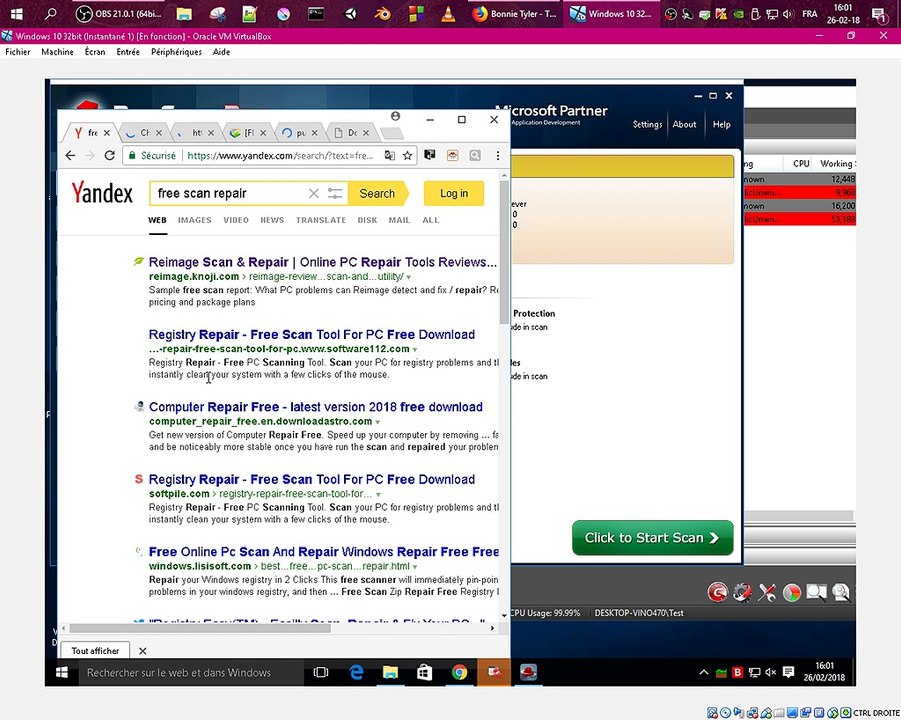Open Unity from the host taskbar
The height and width of the screenshot is (720, 901).
point(350,14)
